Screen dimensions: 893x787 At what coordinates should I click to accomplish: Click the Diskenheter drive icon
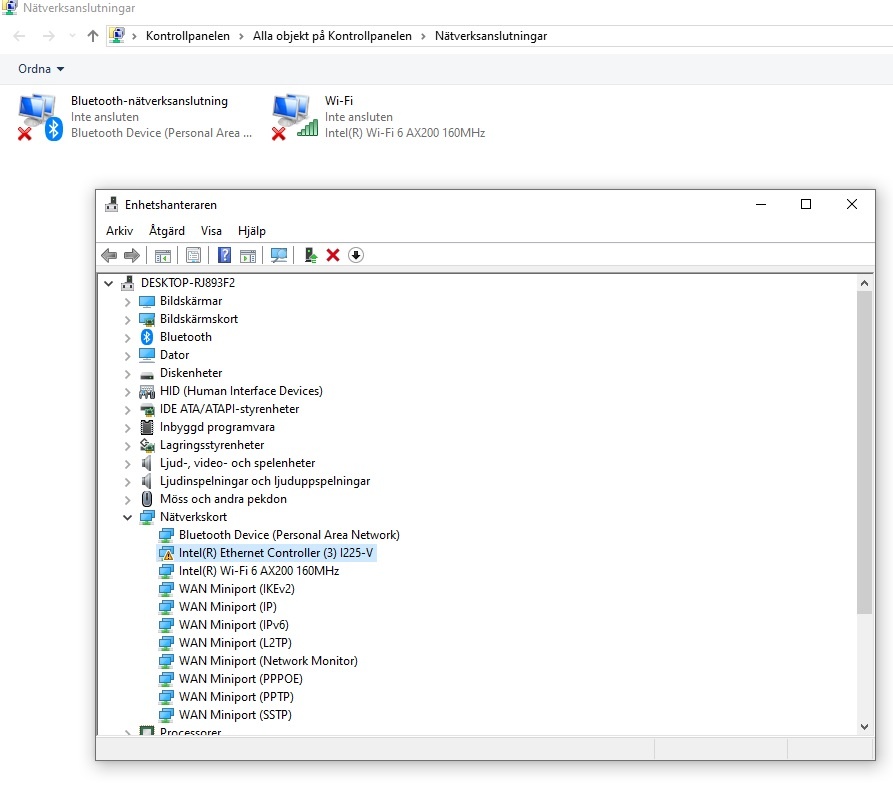click(147, 374)
